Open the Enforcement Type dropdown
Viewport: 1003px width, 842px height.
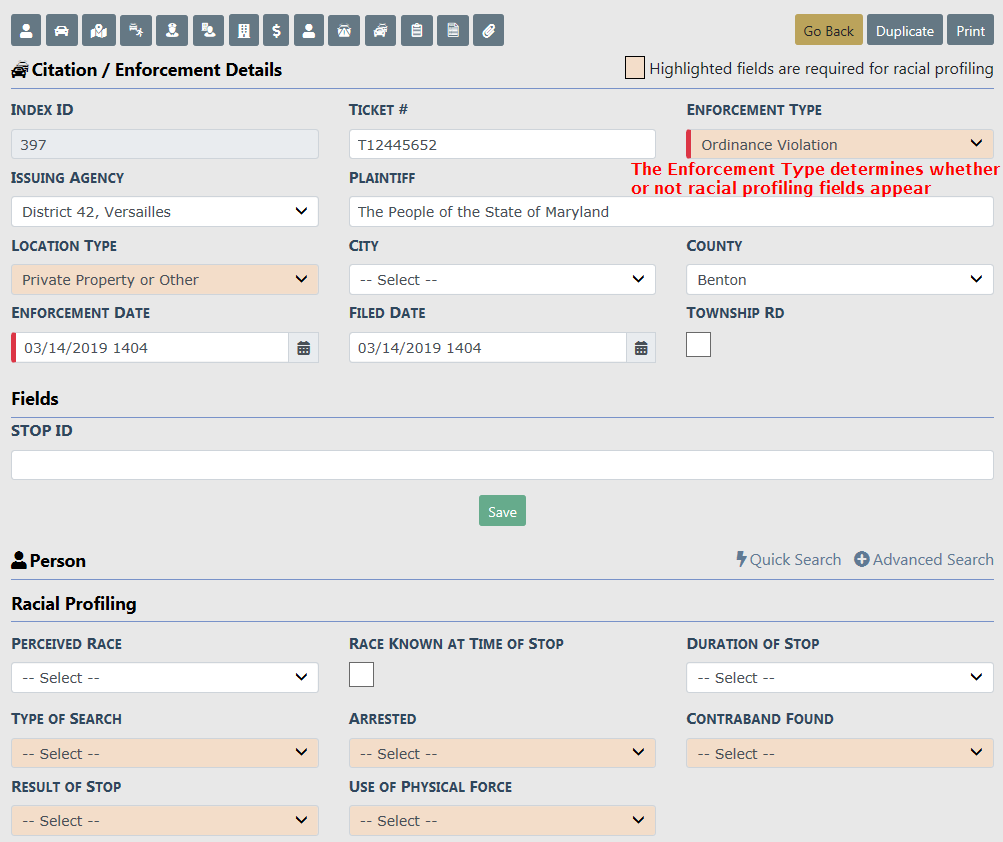tap(839, 145)
